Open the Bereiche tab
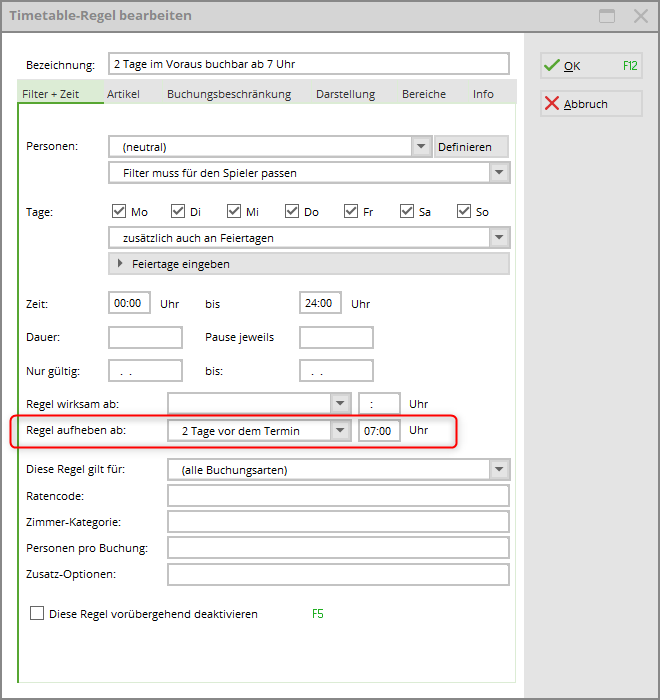 (424, 94)
